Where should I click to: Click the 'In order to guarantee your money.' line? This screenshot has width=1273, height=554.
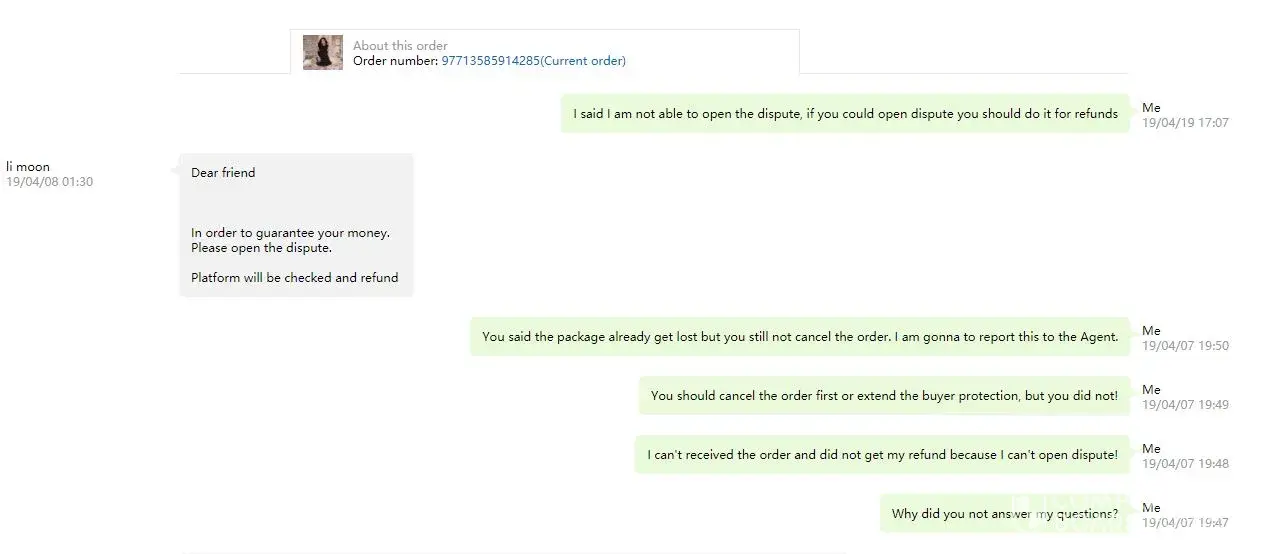(x=290, y=233)
